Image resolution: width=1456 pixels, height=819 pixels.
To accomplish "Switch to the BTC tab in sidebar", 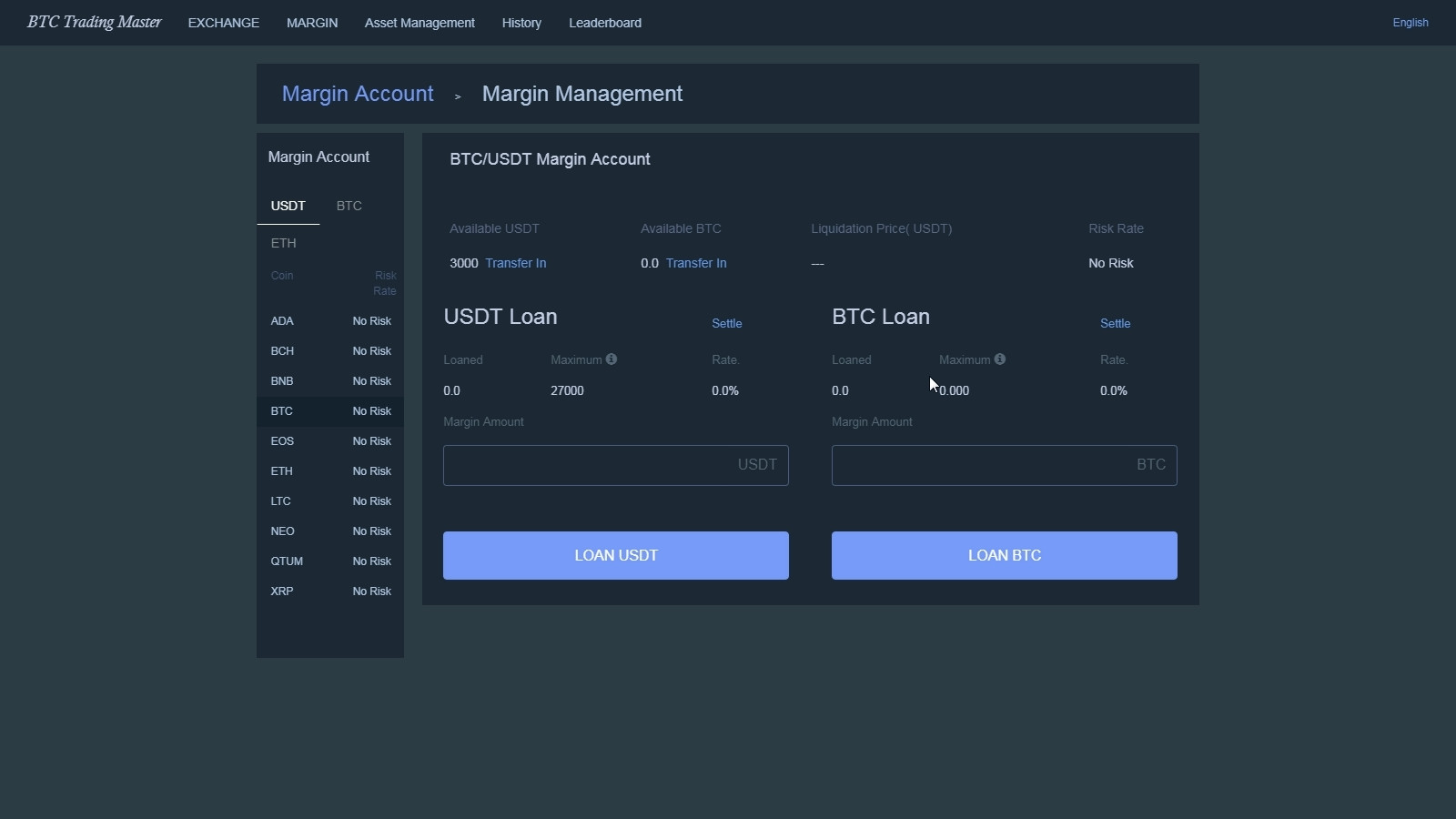I will click(x=349, y=207).
